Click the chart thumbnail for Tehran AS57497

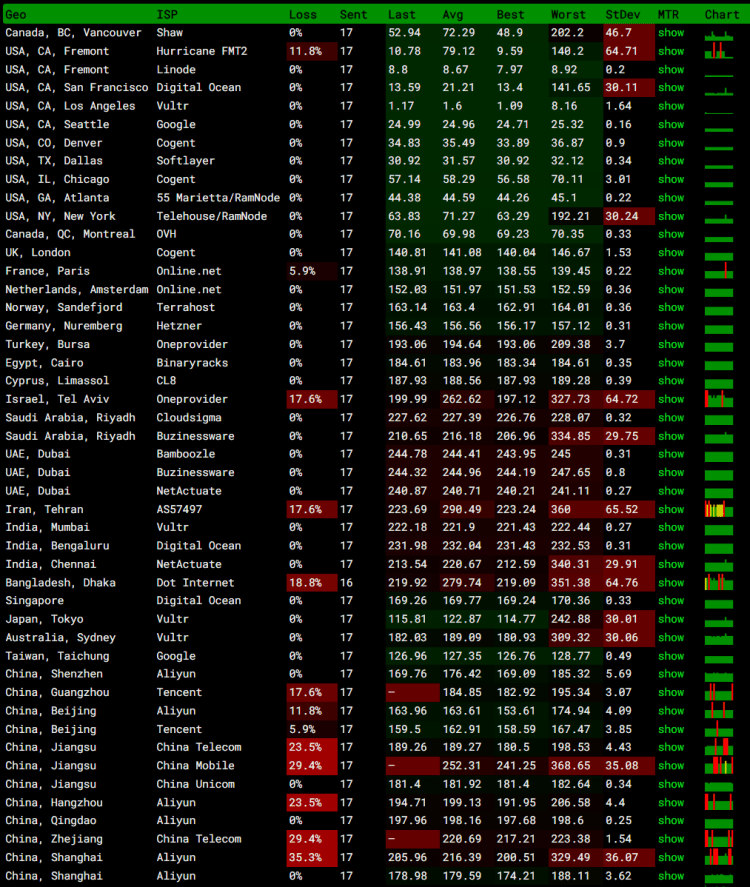[x=721, y=509]
